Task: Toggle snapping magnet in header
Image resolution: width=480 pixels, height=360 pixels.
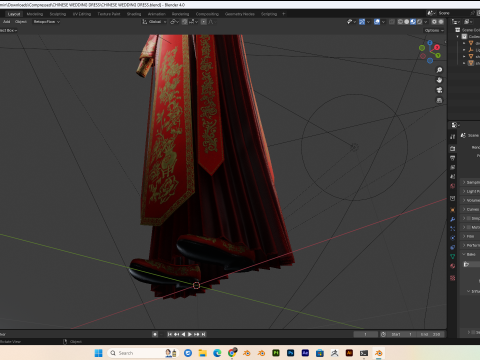Action: (185, 22)
